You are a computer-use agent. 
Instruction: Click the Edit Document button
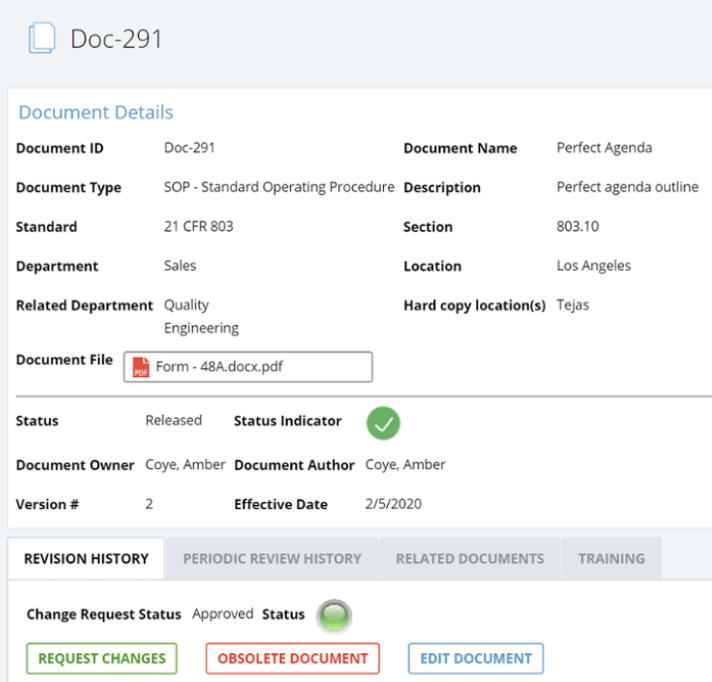(475, 659)
